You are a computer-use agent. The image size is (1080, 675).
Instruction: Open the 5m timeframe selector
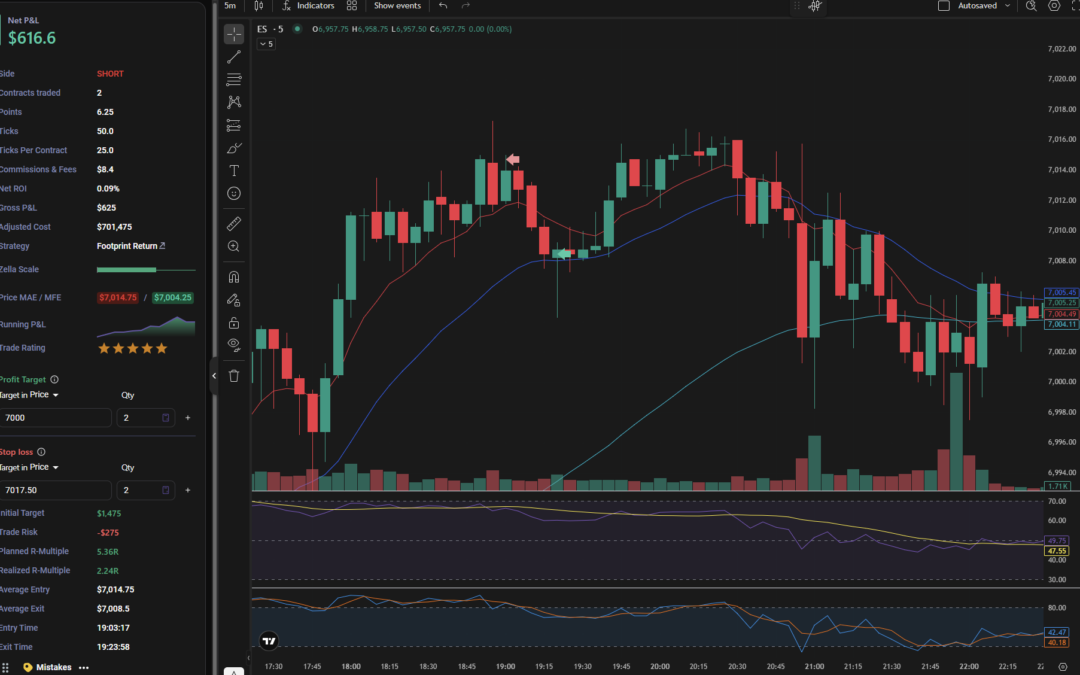(x=230, y=6)
